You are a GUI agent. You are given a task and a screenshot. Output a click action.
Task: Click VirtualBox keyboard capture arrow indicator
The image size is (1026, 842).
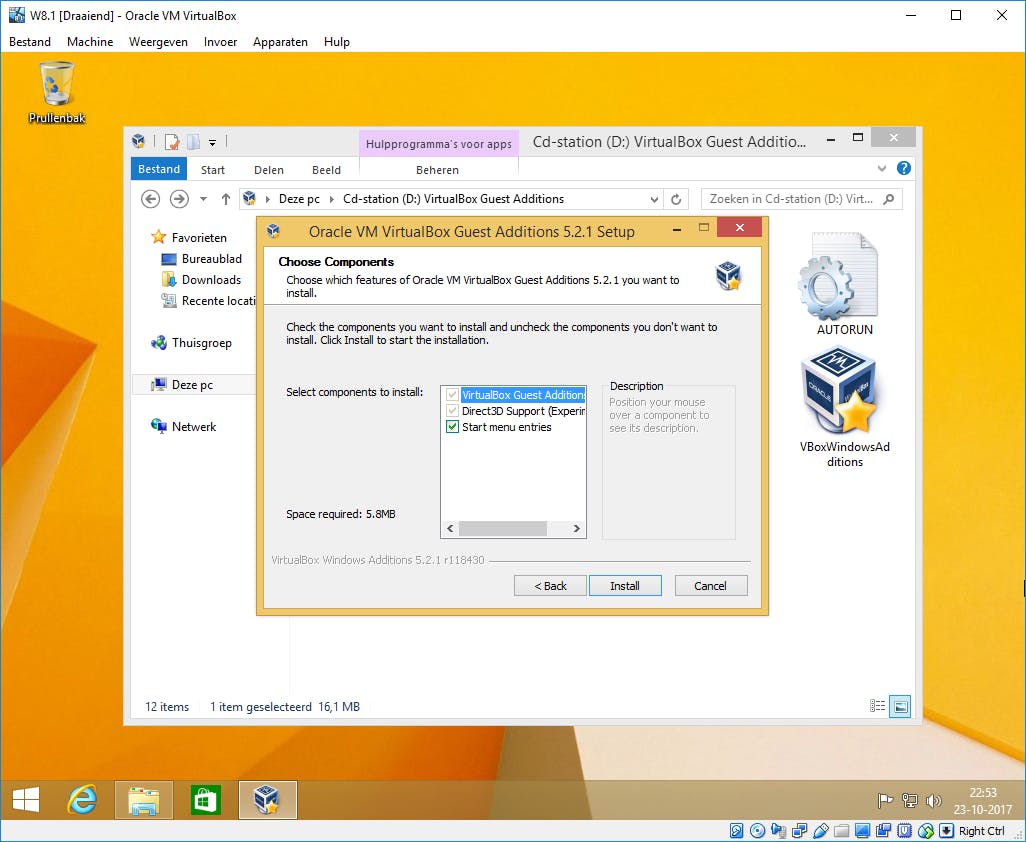(946, 831)
